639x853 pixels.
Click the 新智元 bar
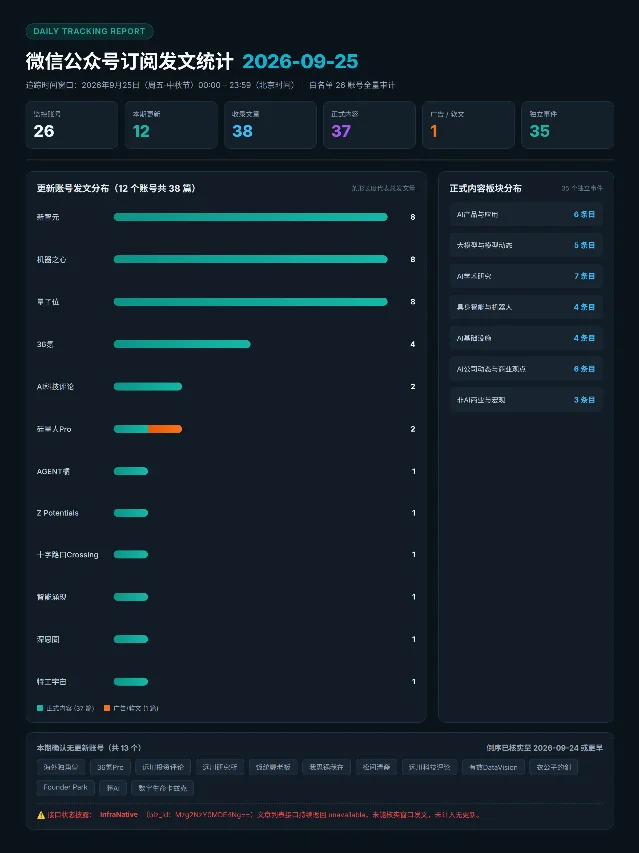click(251, 217)
